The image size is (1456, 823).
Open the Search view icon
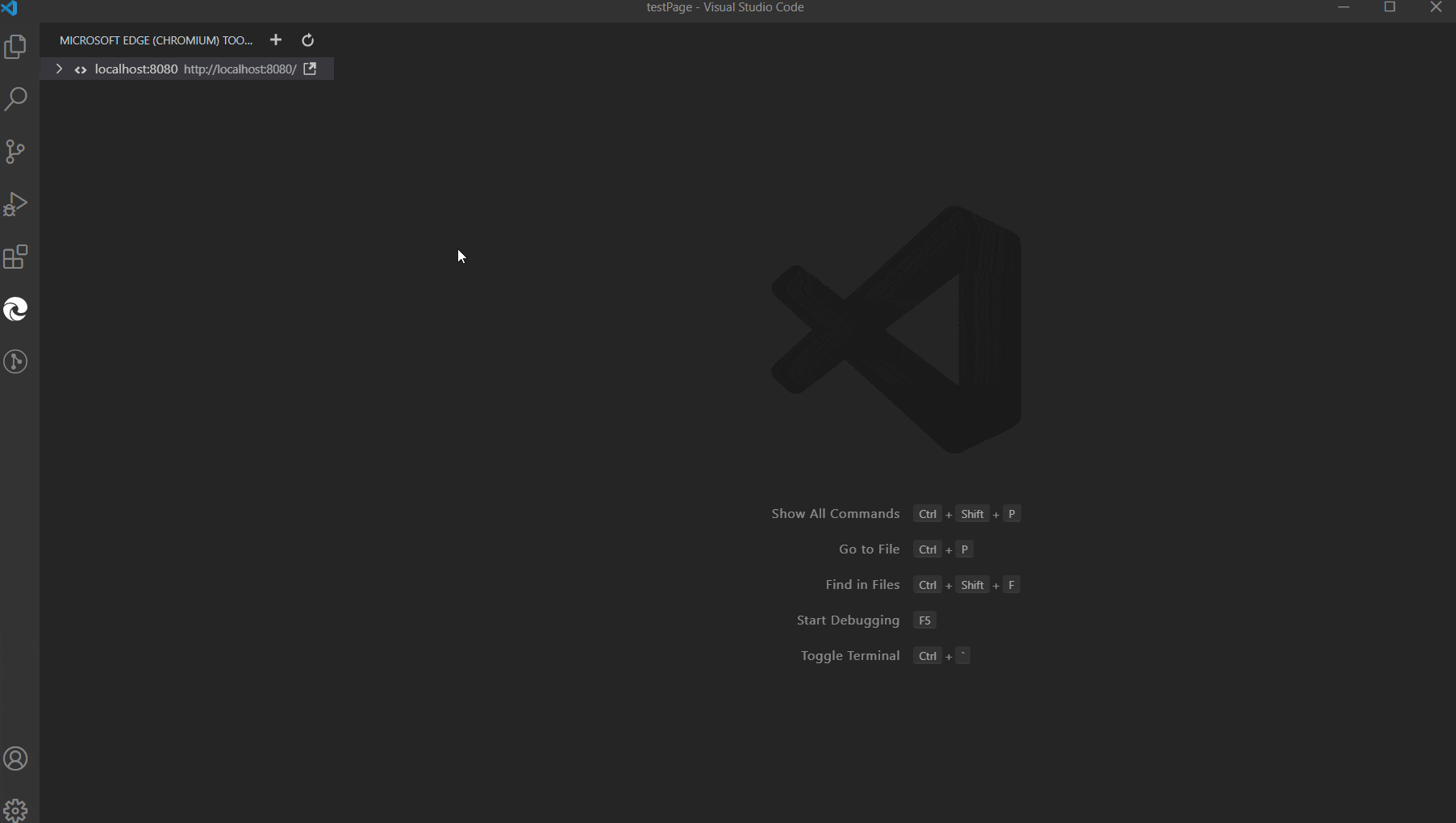pos(16,99)
